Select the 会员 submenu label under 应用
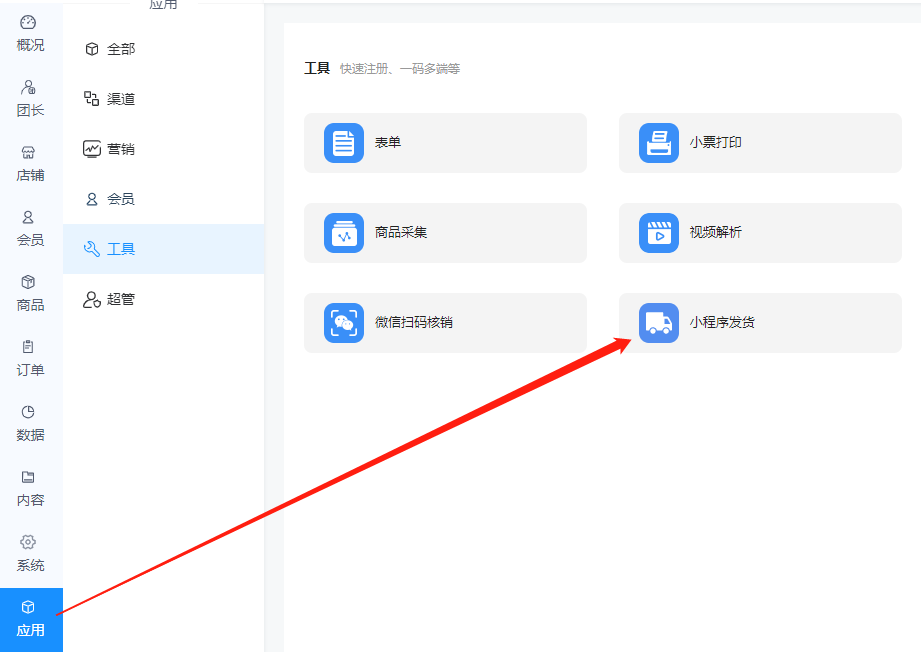 pos(121,199)
